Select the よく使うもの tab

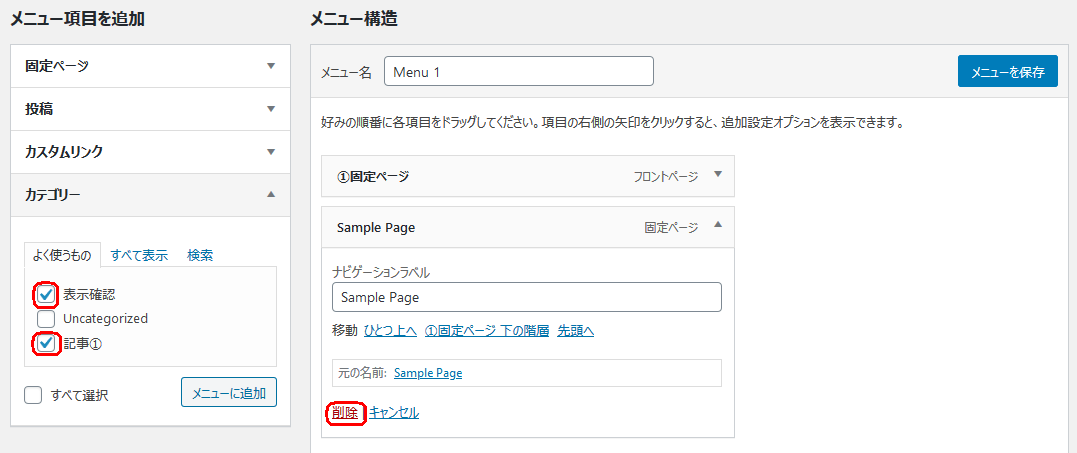pos(63,255)
